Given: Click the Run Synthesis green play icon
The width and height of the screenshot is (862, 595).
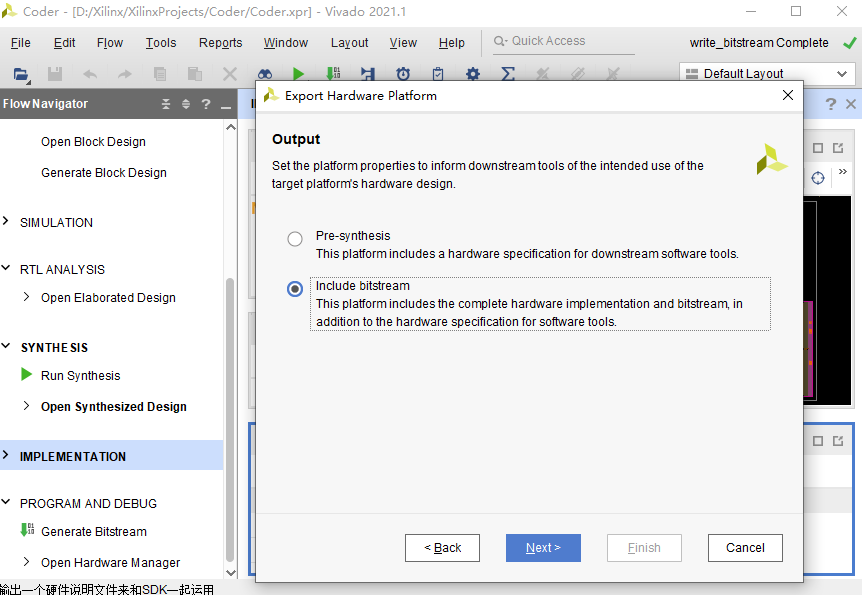Looking at the screenshot, I should 27,375.
